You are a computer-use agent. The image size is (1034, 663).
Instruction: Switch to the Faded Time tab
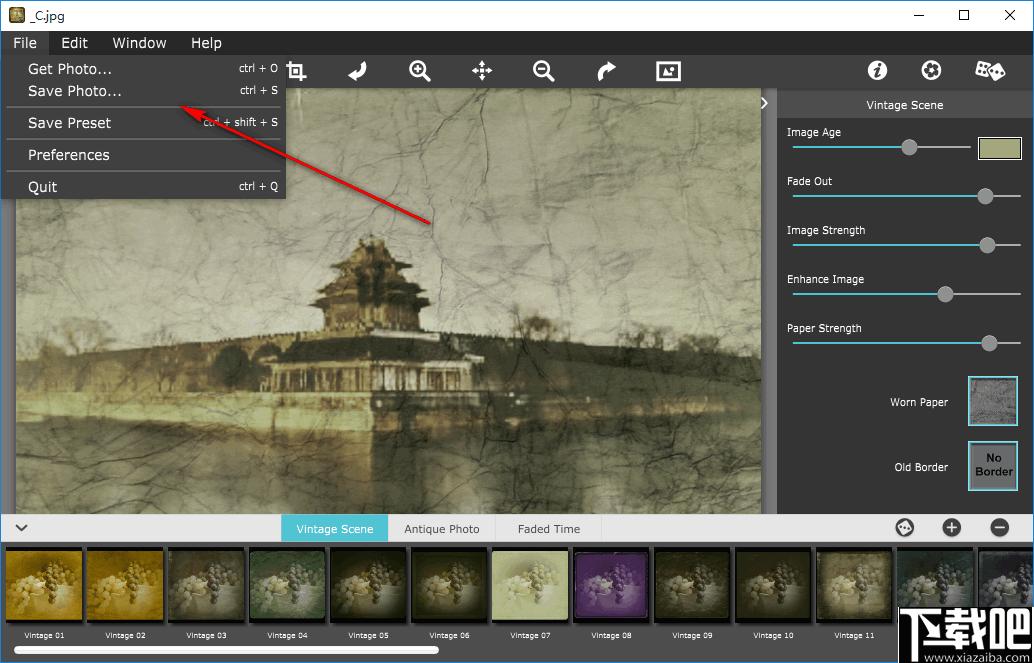pos(549,528)
